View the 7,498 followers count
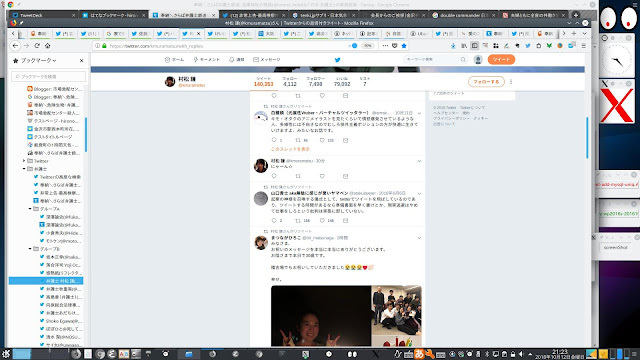This screenshot has height=360, width=640. coord(316,81)
